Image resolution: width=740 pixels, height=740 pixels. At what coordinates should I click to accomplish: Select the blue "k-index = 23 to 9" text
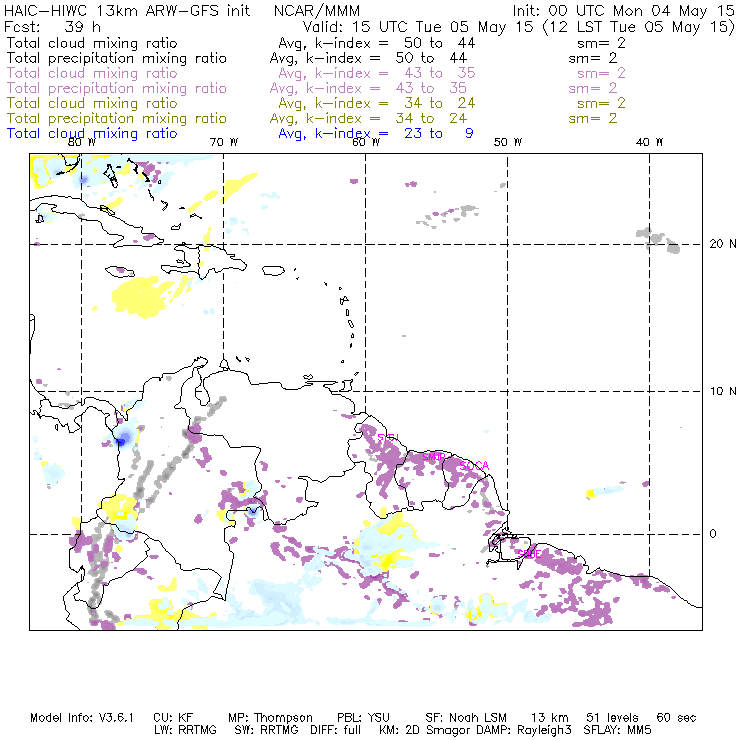coord(395,134)
